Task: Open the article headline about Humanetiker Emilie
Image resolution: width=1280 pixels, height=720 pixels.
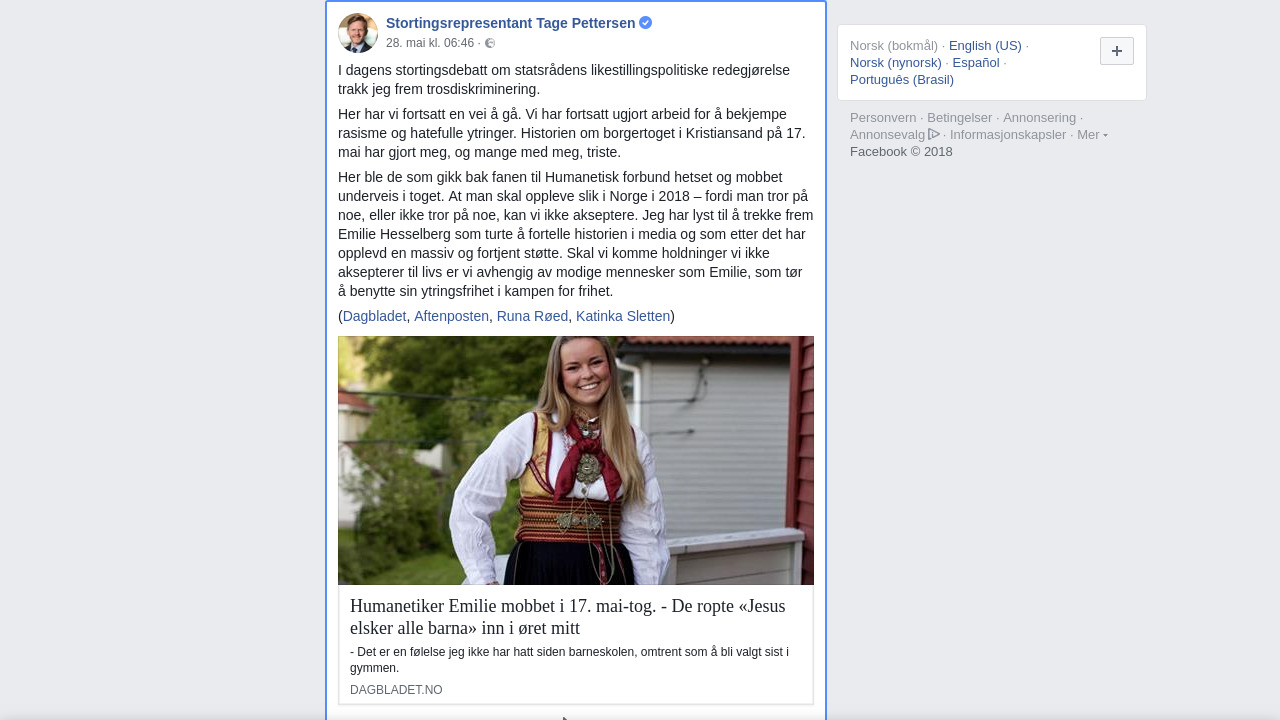Action: coord(568,617)
